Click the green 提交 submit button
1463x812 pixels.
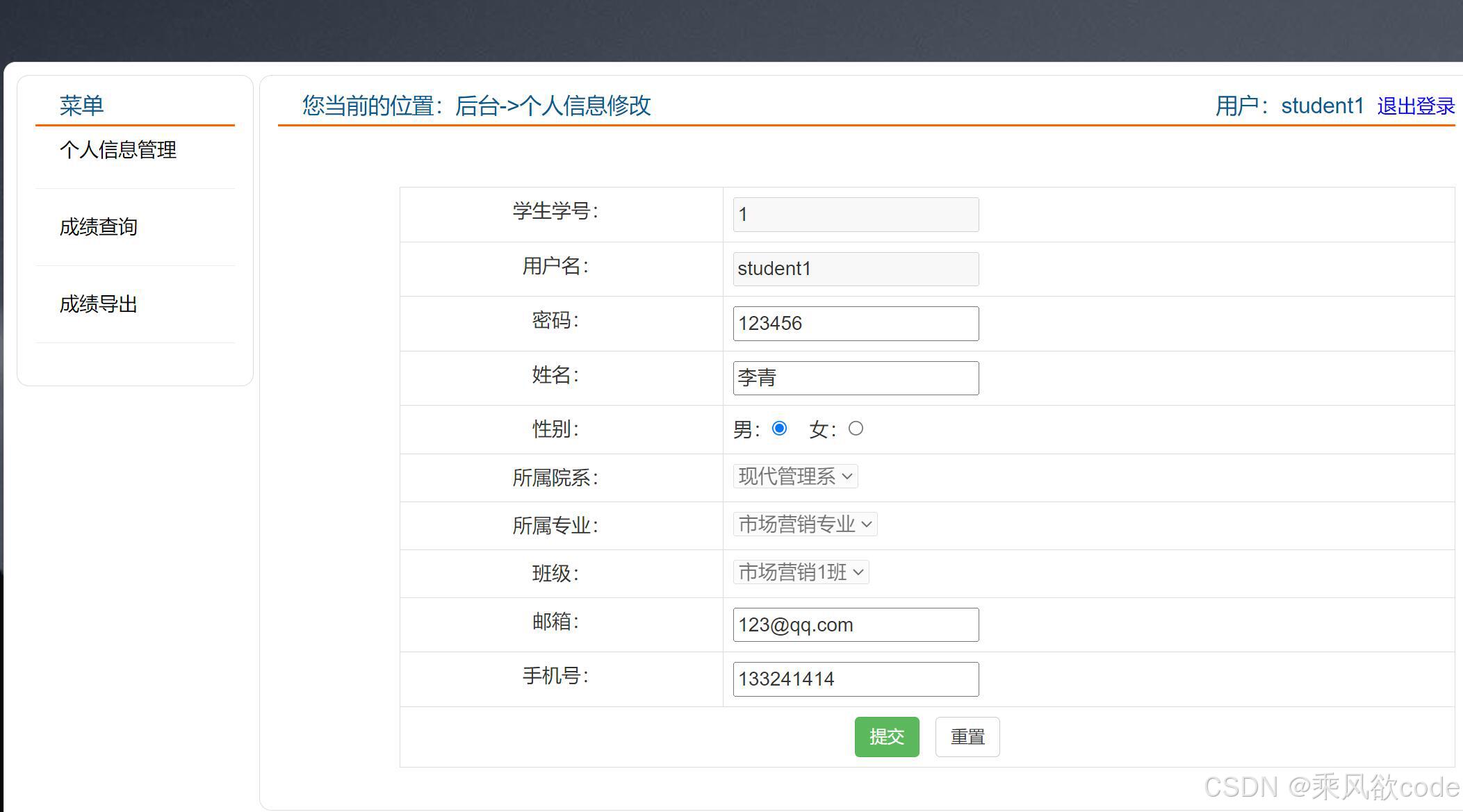[x=886, y=737]
